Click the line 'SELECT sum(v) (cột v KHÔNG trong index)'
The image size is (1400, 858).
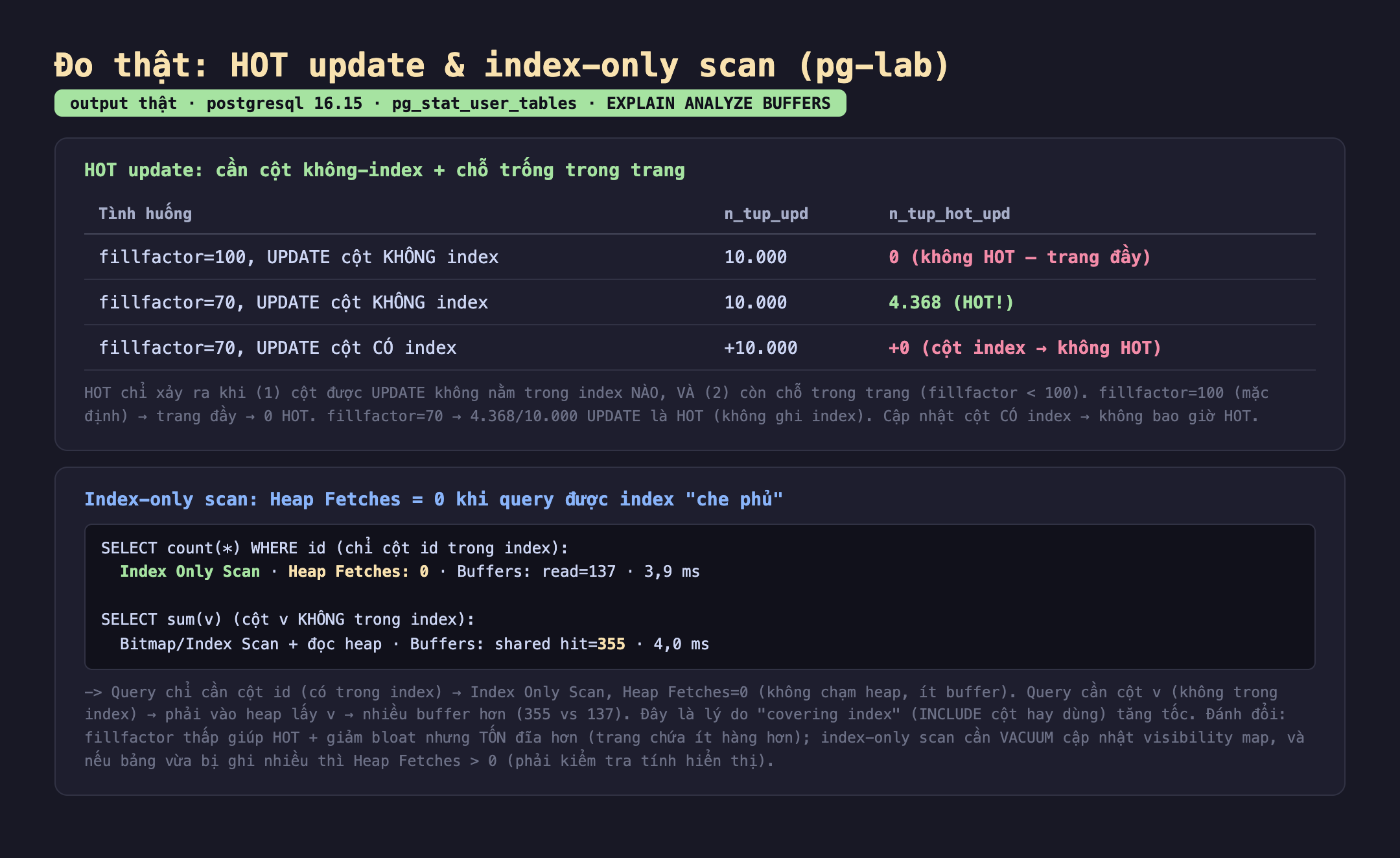pos(288,620)
